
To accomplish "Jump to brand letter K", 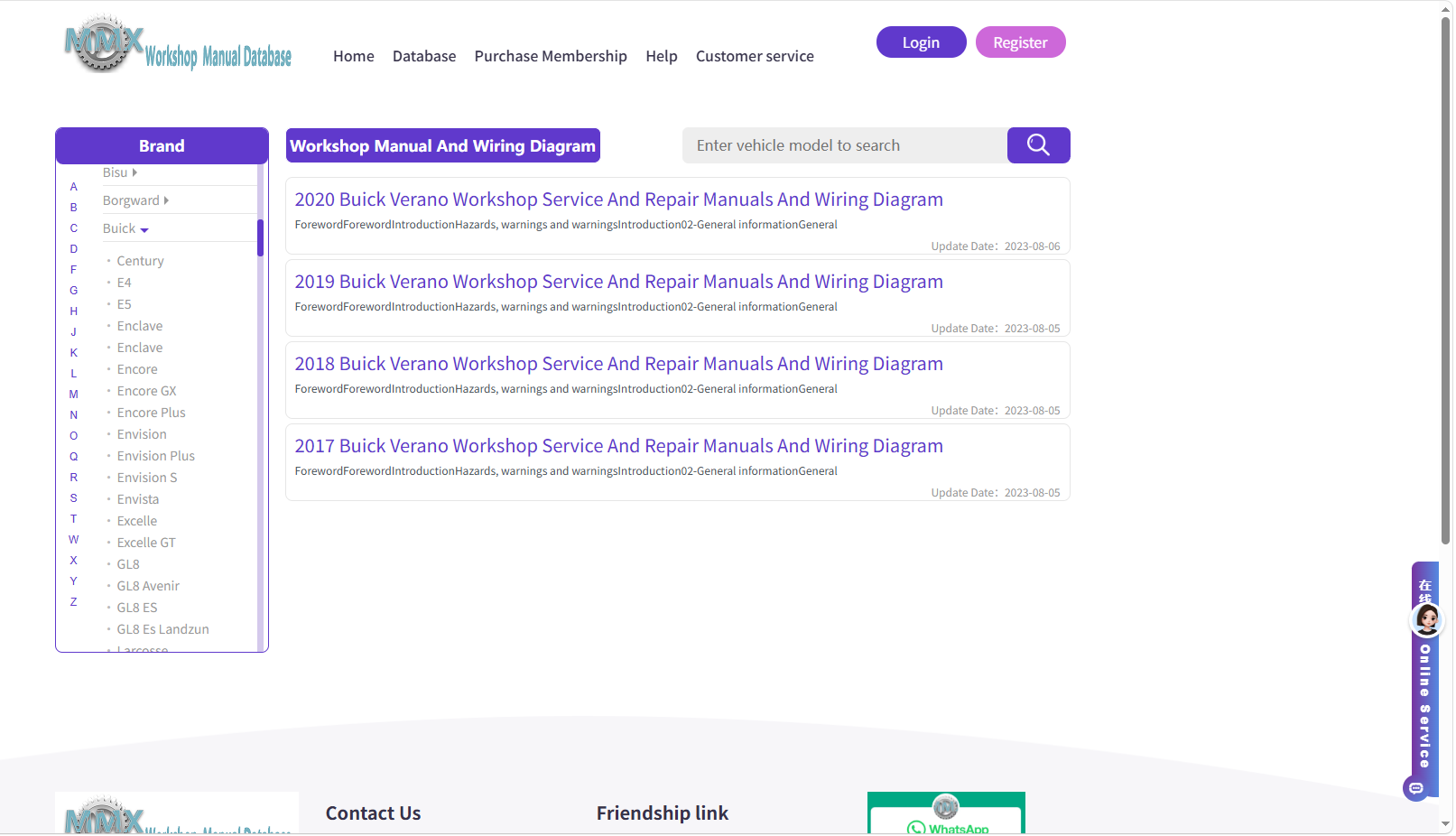I will pyautogui.click(x=74, y=353).
